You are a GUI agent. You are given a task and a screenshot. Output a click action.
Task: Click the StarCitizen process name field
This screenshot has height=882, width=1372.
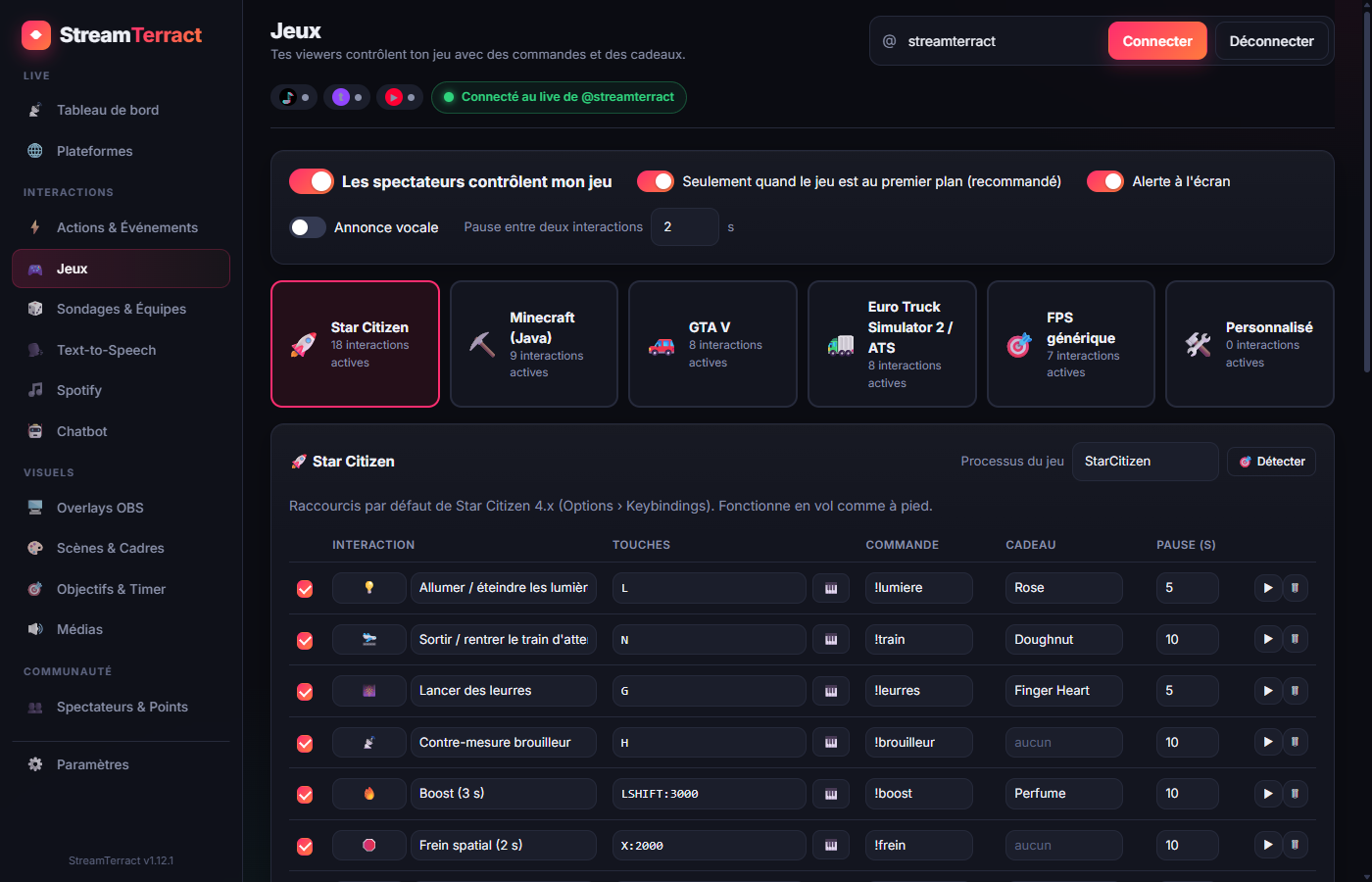pos(1146,462)
